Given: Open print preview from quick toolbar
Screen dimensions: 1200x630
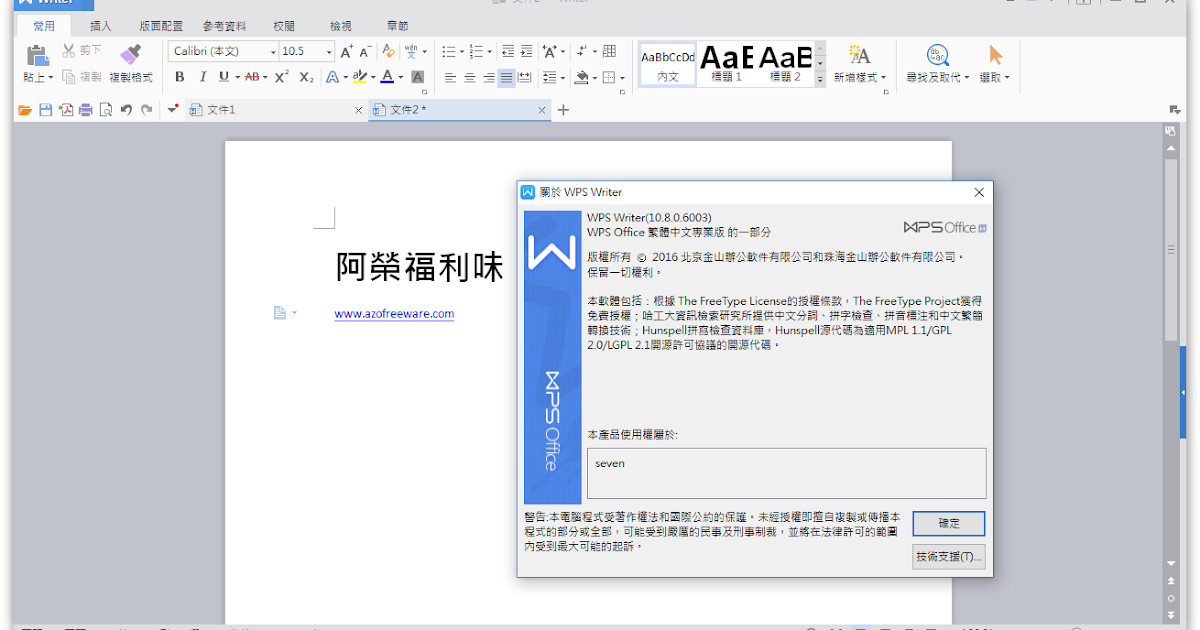Looking at the screenshot, I should click(106, 110).
